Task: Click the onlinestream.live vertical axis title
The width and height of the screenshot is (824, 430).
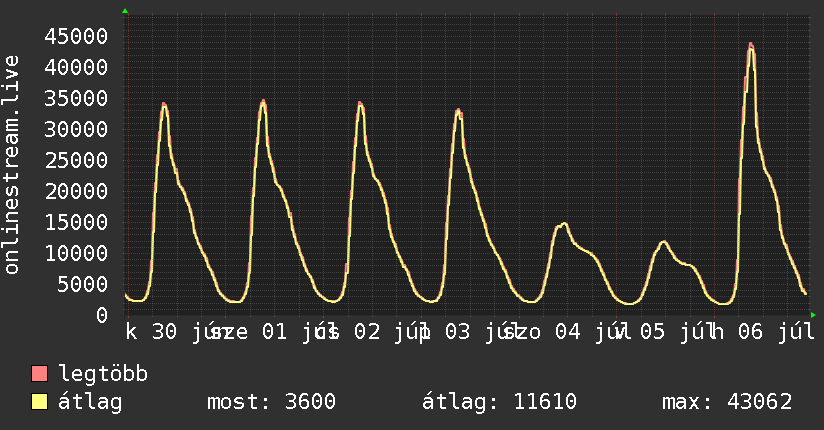Action: [11, 165]
